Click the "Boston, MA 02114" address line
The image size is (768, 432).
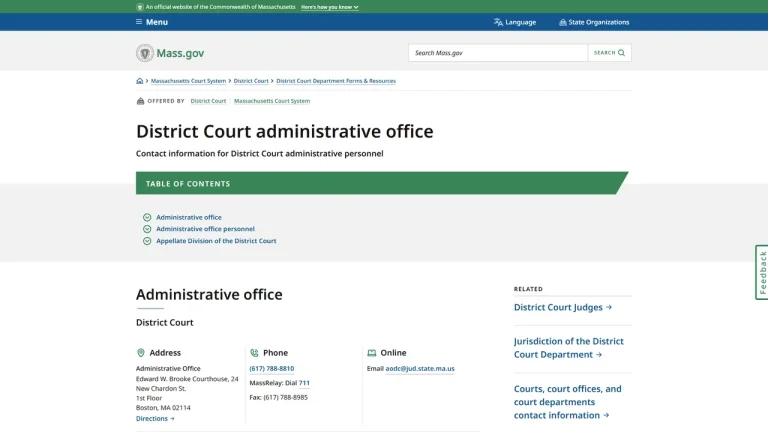pyautogui.click(x=163, y=408)
